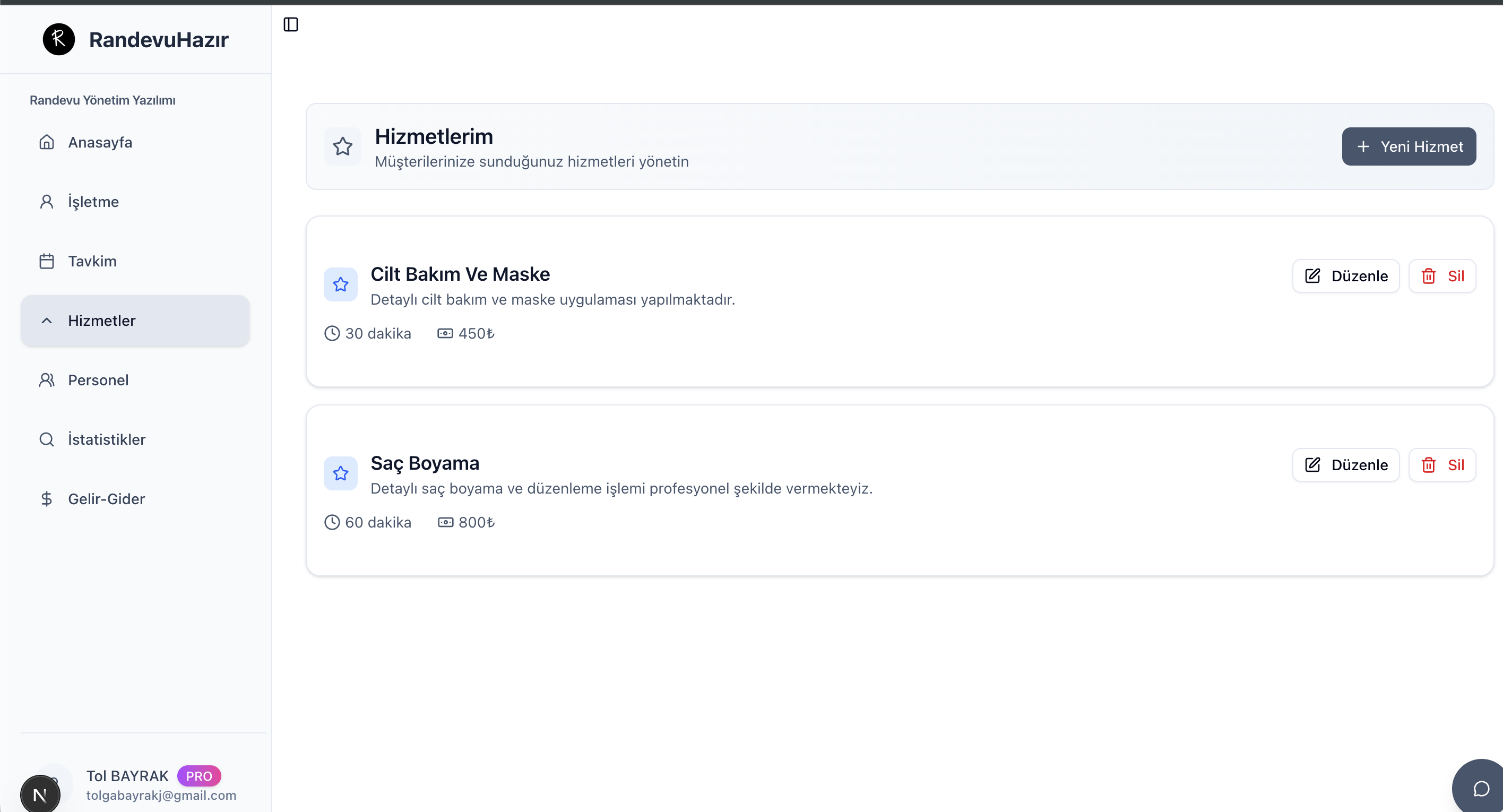Image resolution: width=1503 pixels, height=812 pixels.
Task: Click the RandevuHazır logo icon
Action: pyautogui.click(x=59, y=40)
